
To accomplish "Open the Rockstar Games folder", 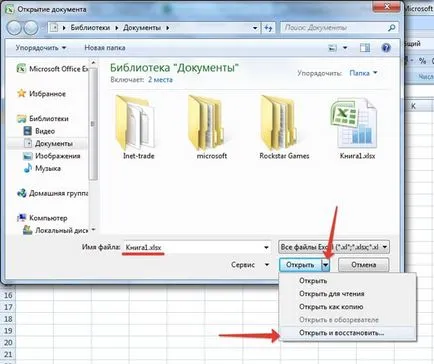I will tap(284, 127).
